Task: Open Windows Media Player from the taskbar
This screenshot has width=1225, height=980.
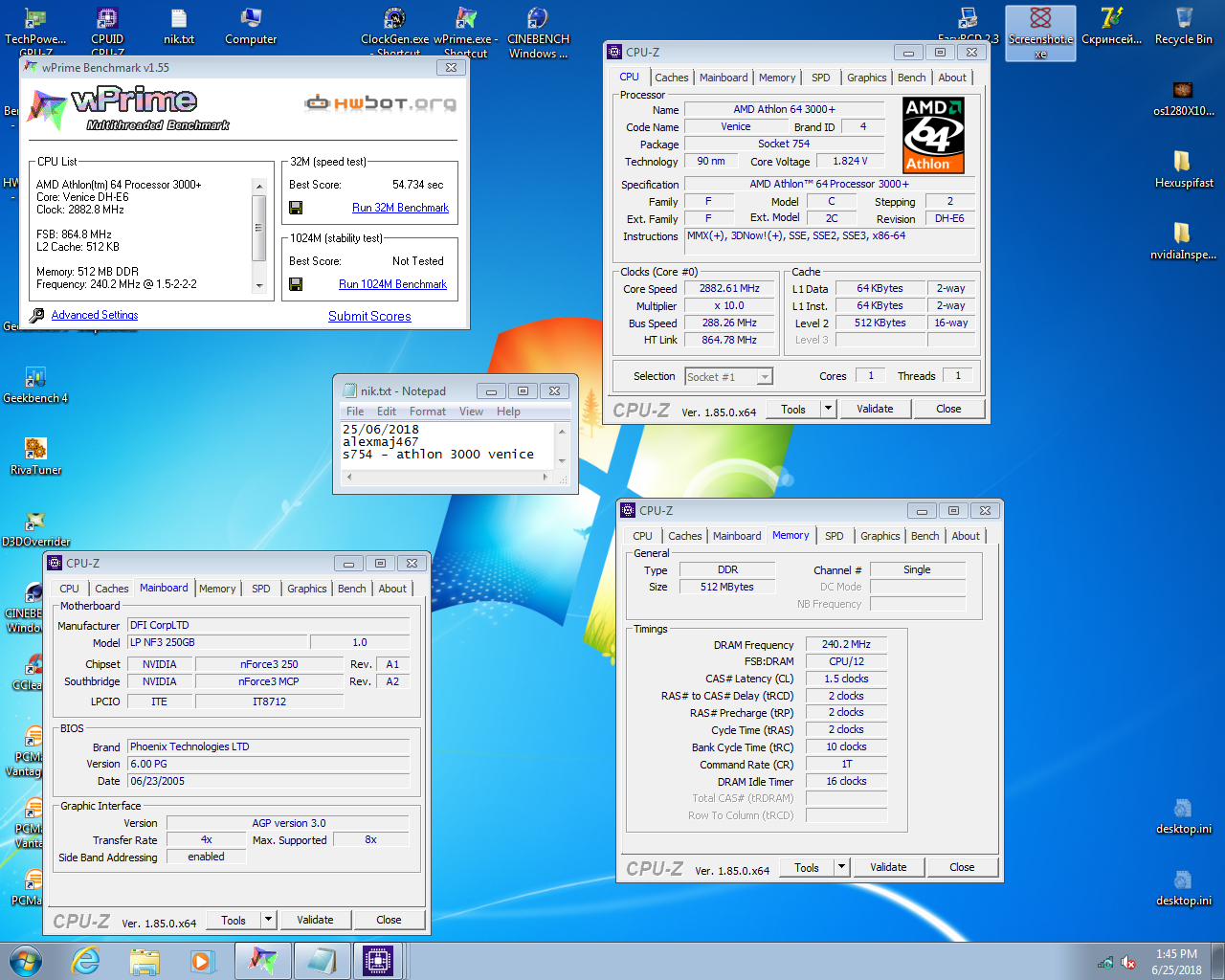Action: tap(202, 961)
